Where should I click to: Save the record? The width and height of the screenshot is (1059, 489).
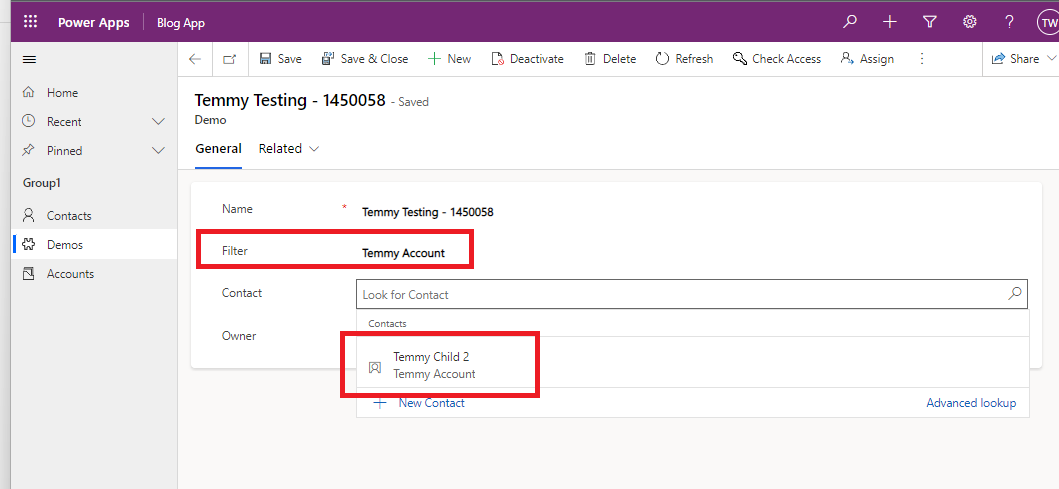pyautogui.click(x=280, y=59)
